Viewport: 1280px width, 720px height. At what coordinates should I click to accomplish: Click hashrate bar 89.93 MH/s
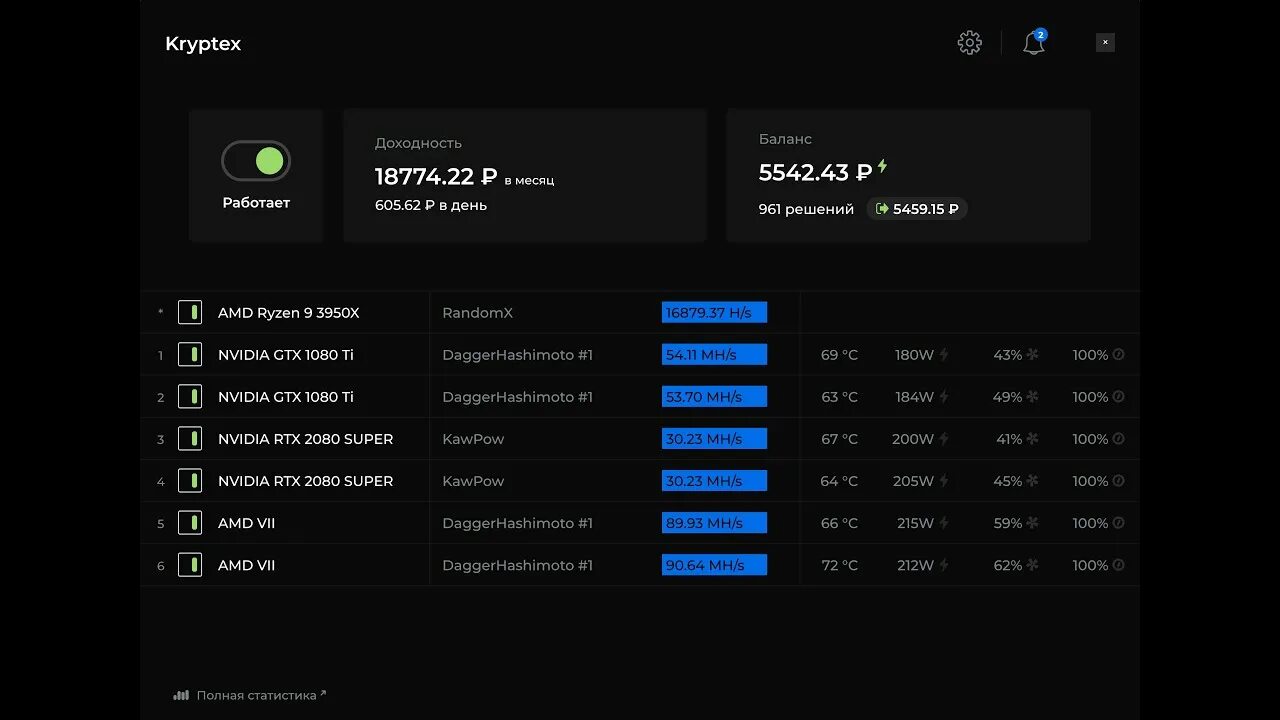click(714, 523)
